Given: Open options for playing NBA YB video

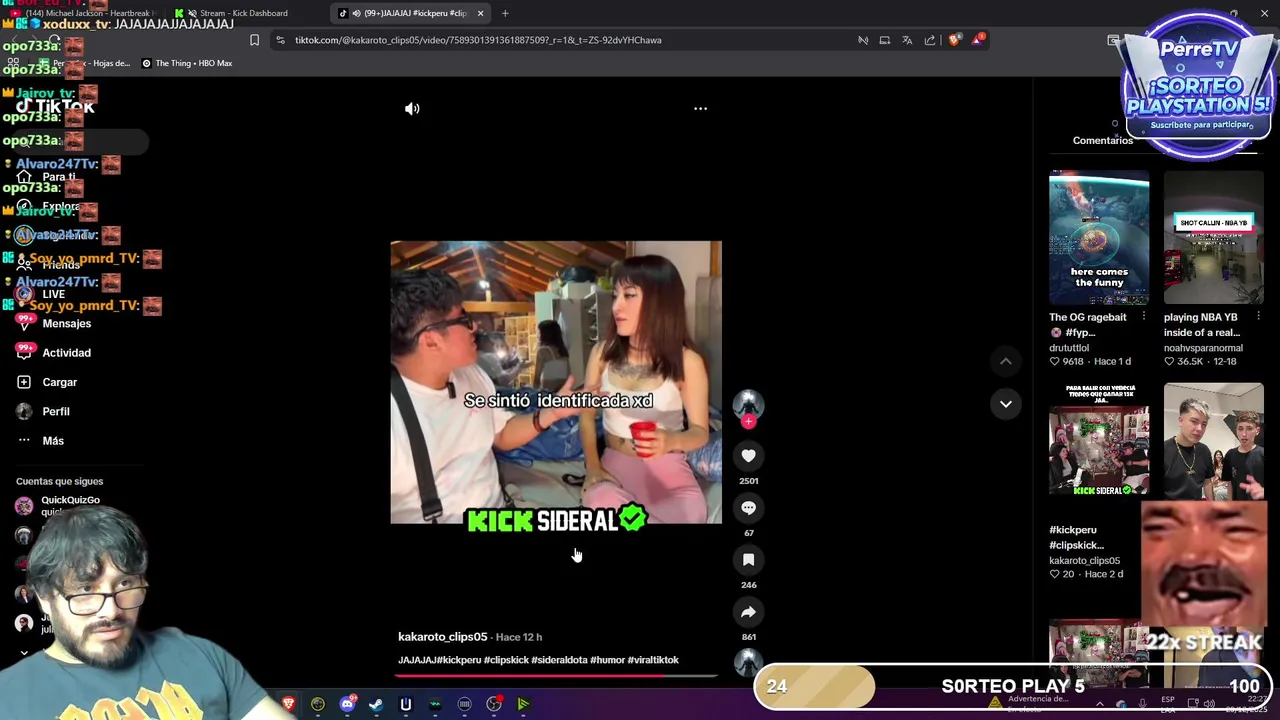Looking at the screenshot, I should tap(1258, 317).
